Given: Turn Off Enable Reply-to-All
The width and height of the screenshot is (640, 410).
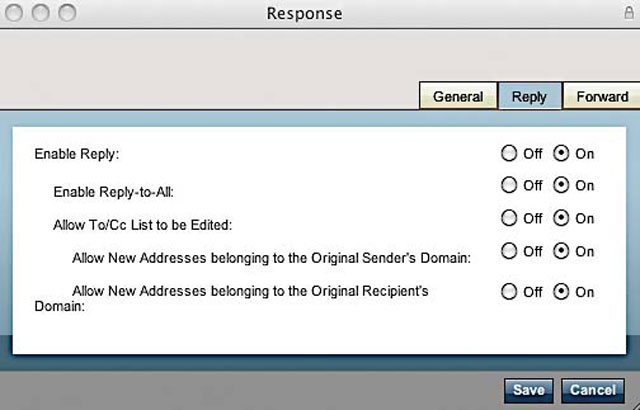Looking at the screenshot, I should pyautogui.click(x=509, y=185).
